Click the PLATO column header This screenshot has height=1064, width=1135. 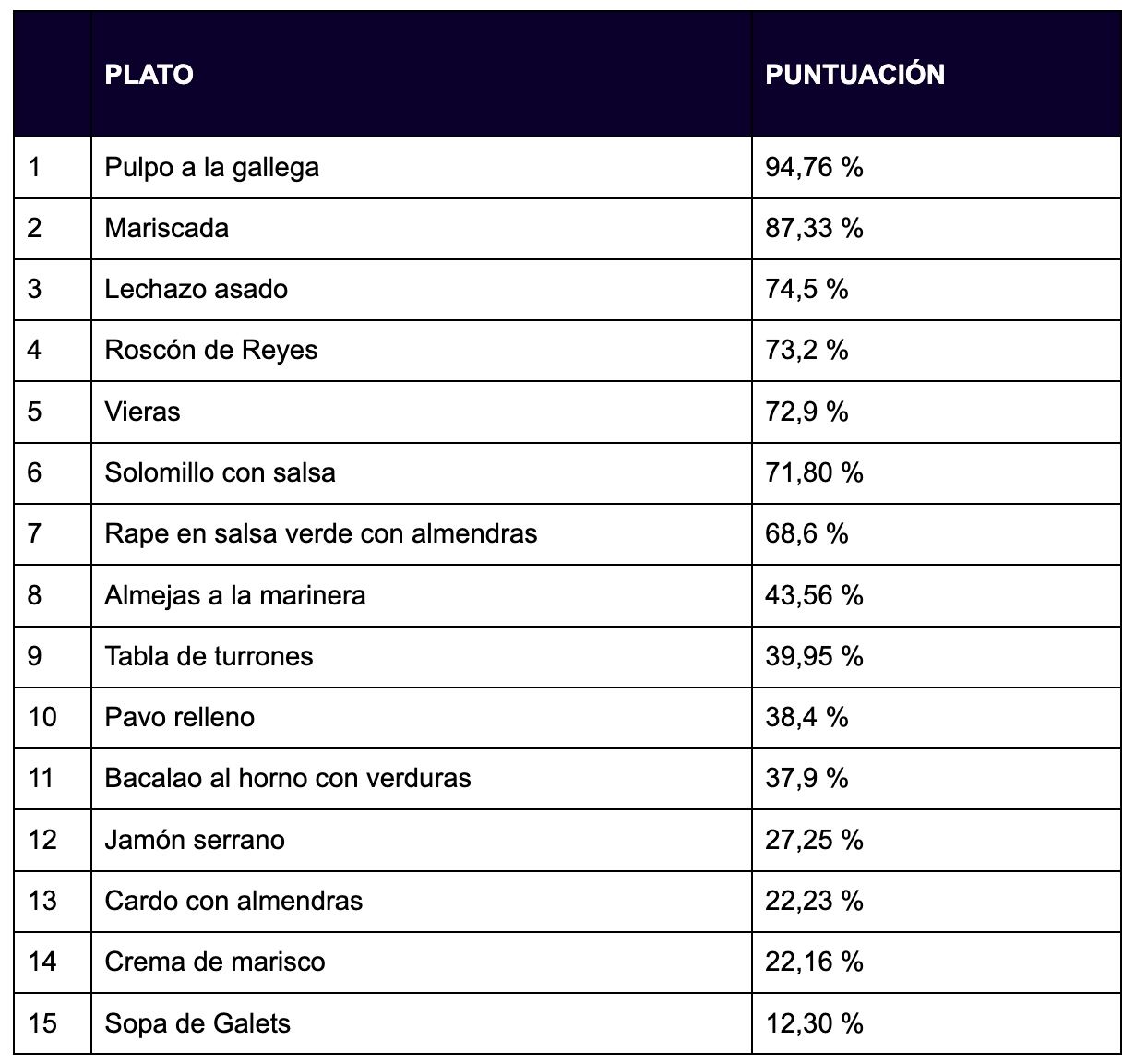pos(149,74)
